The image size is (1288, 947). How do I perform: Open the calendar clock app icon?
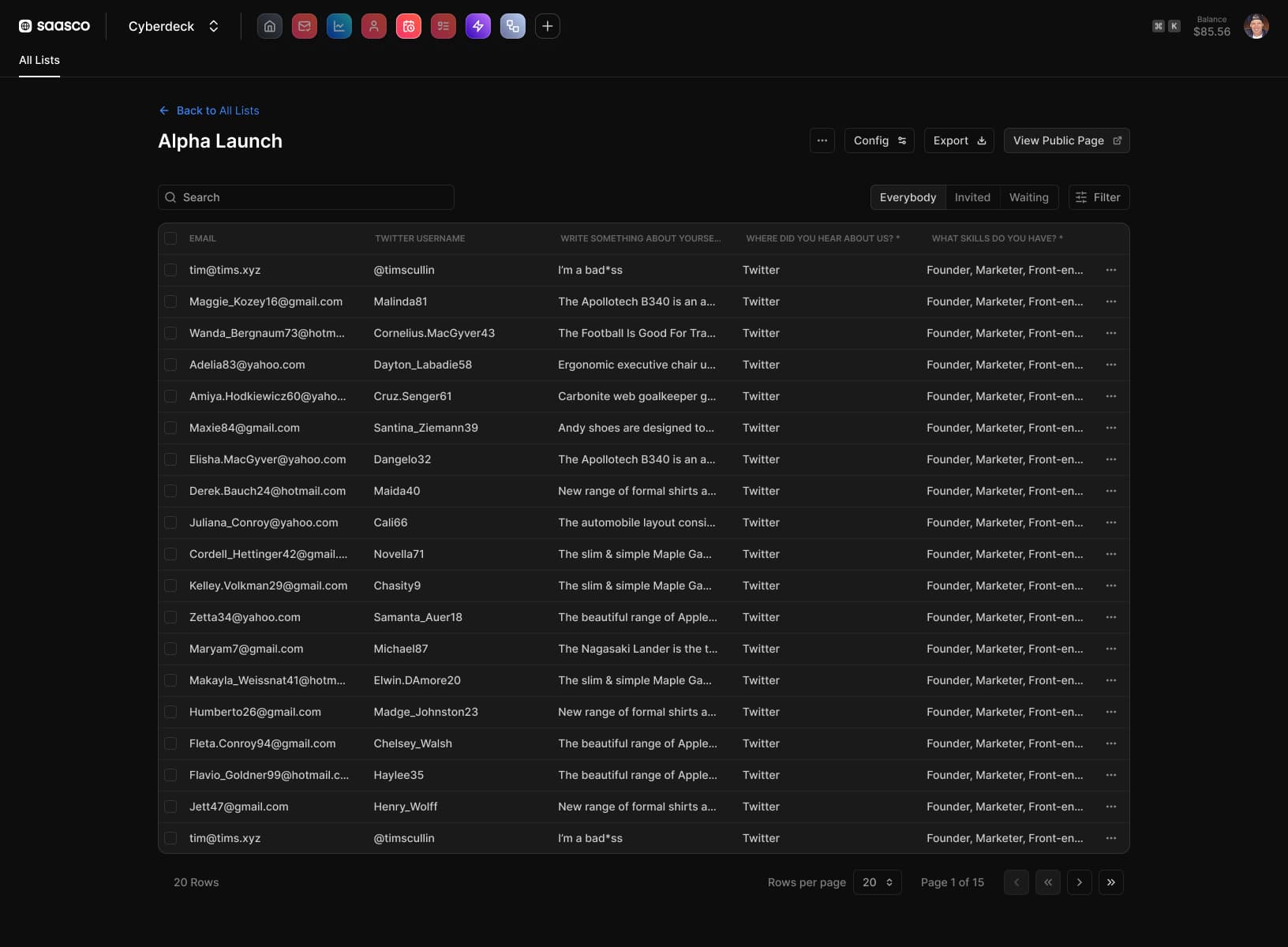click(x=408, y=26)
